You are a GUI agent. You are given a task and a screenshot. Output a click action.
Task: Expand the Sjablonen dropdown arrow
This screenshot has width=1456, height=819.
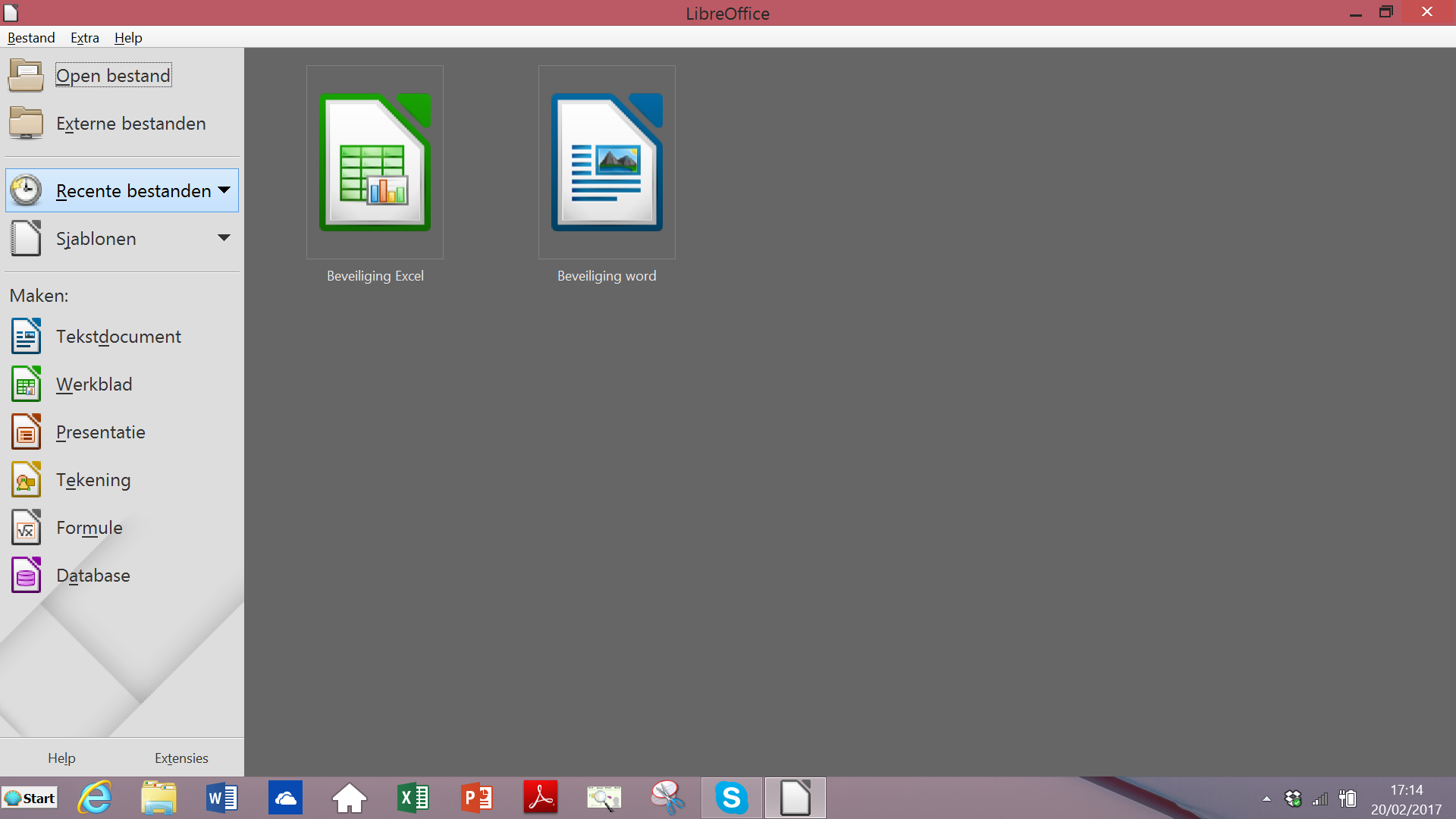tap(224, 238)
